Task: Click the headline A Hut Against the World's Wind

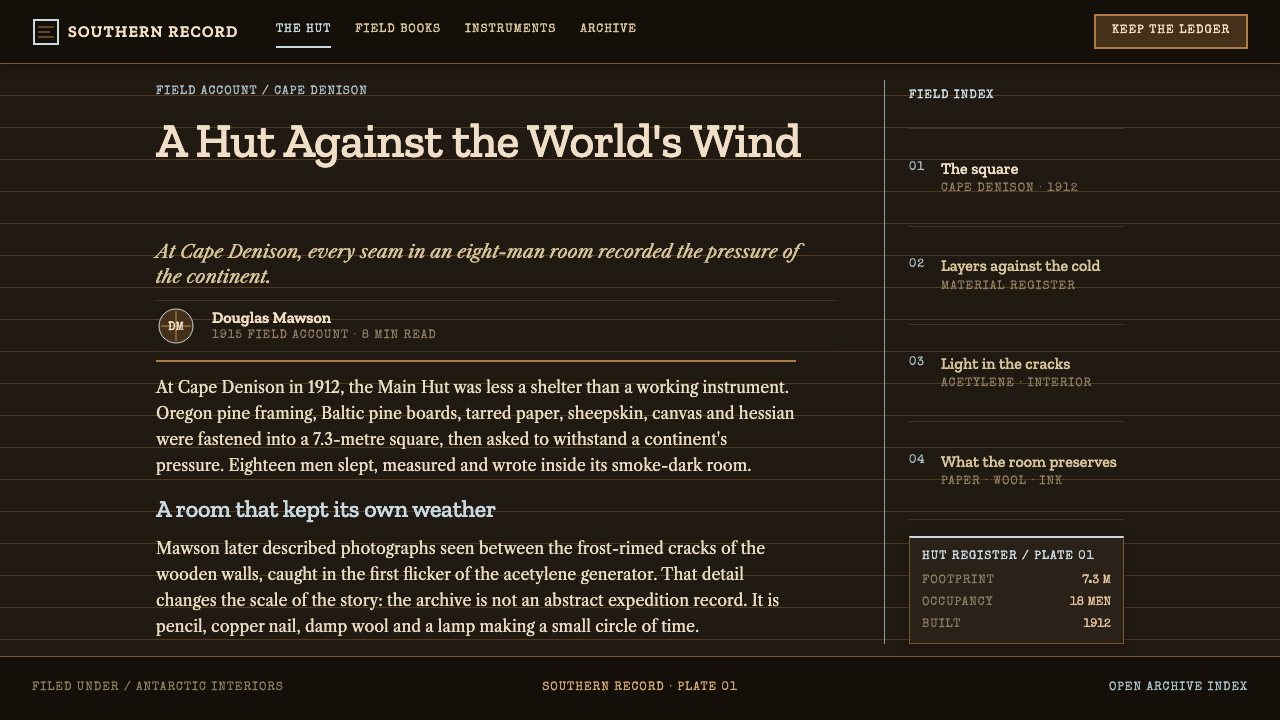Action: pos(479,142)
